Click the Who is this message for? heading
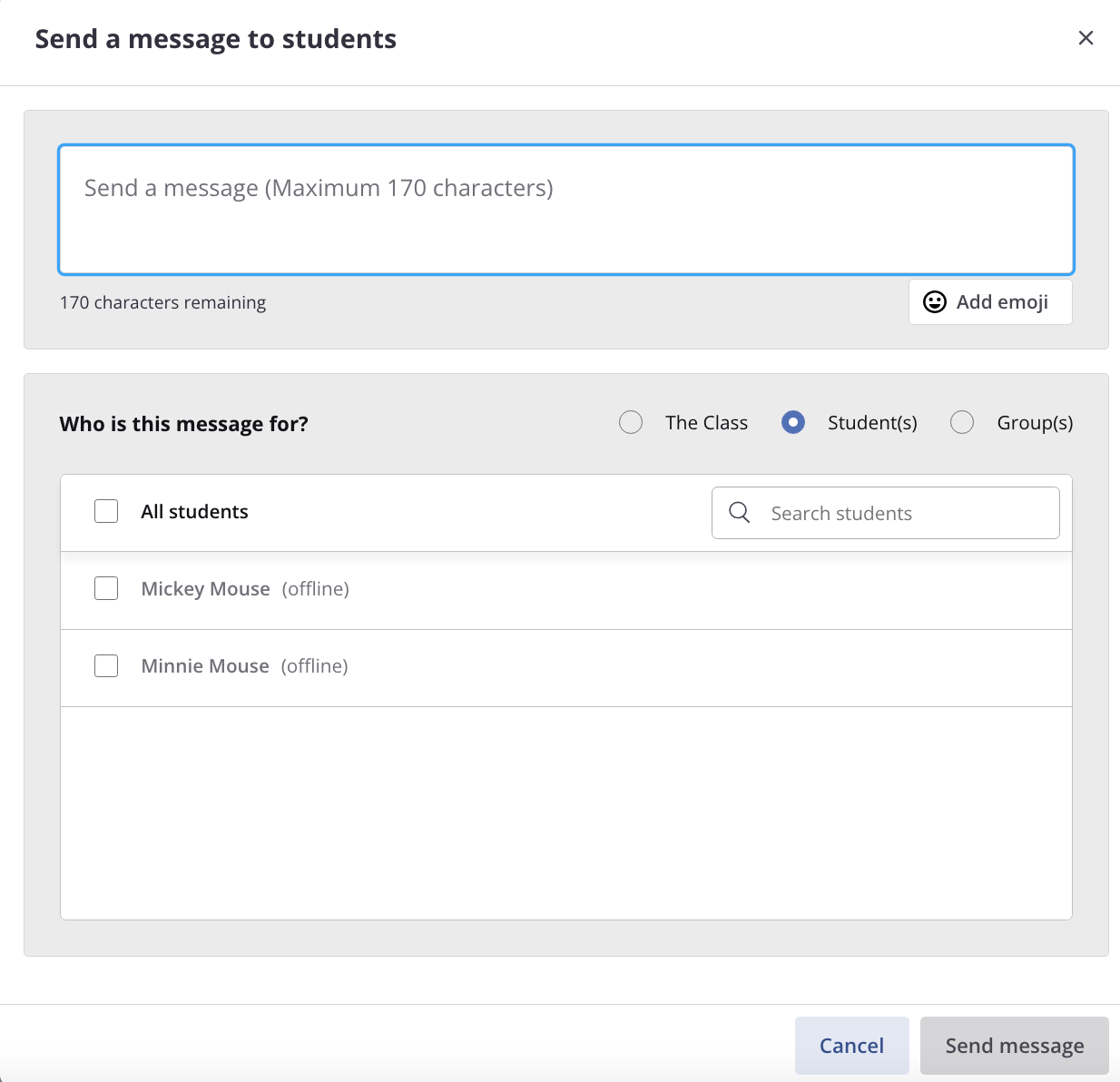 pos(184,424)
